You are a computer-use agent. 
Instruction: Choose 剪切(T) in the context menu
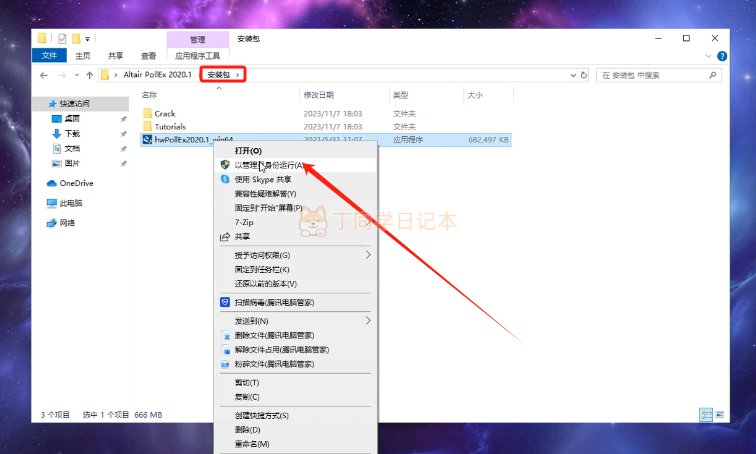point(295,383)
